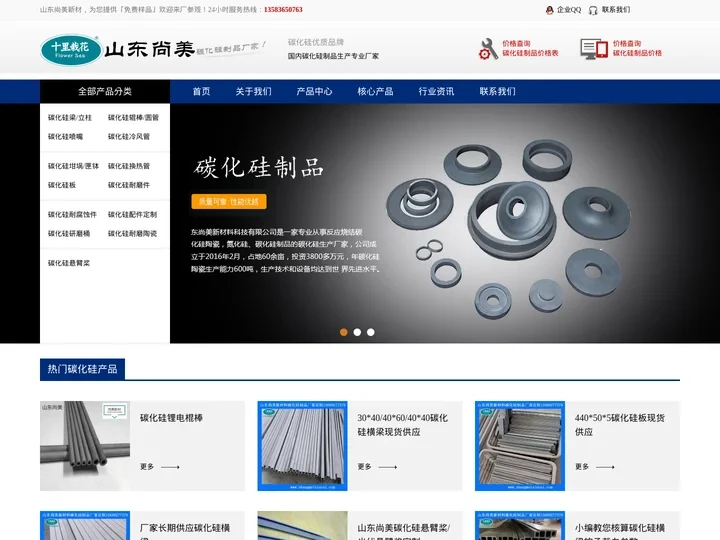
Task: Select category 碳化硅耐磨件
Action: (129, 185)
